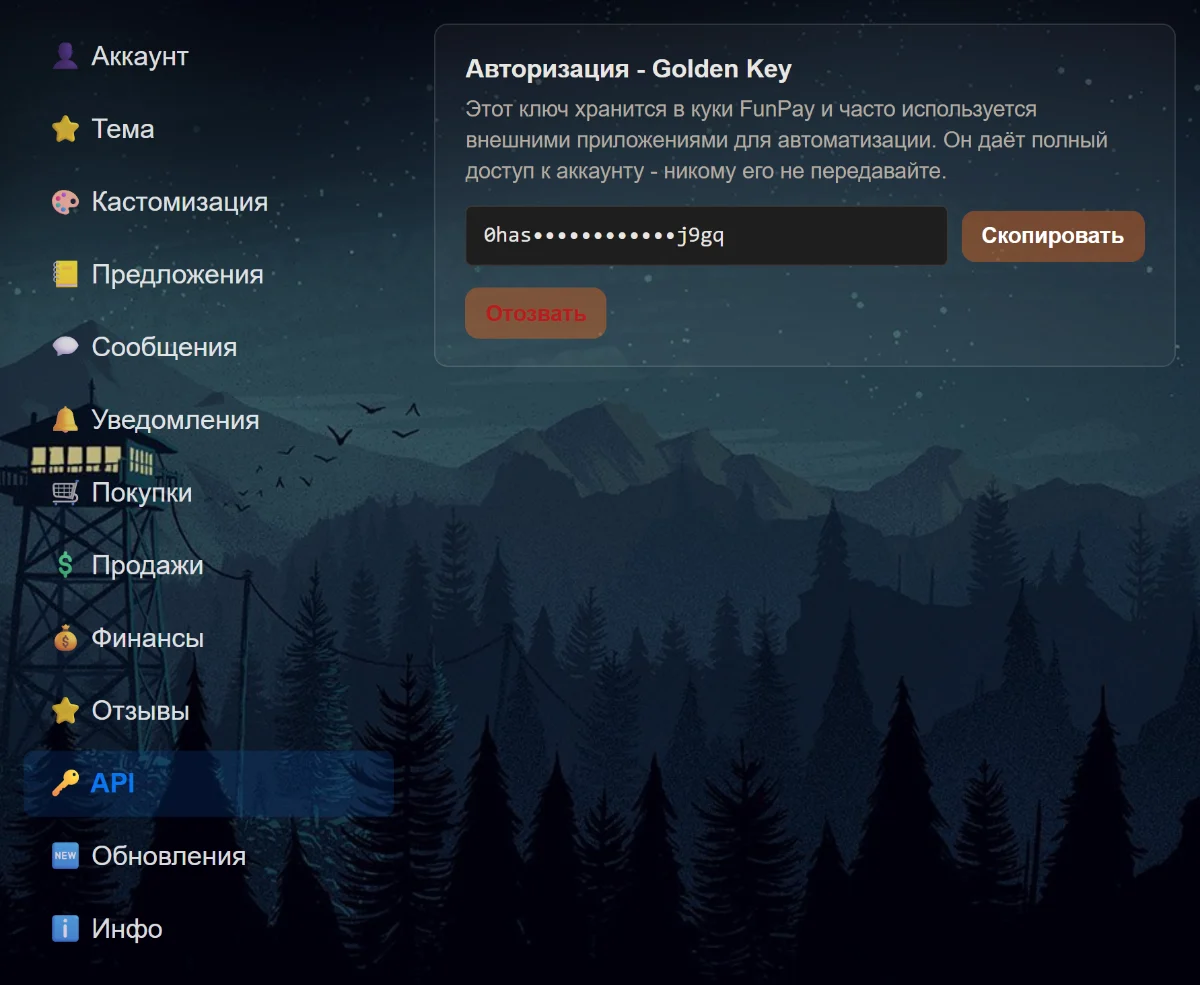This screenshot has width=1200, height=985.
Task: Click the person icon beside Аккаунт
Action: [x=65, y=56]
